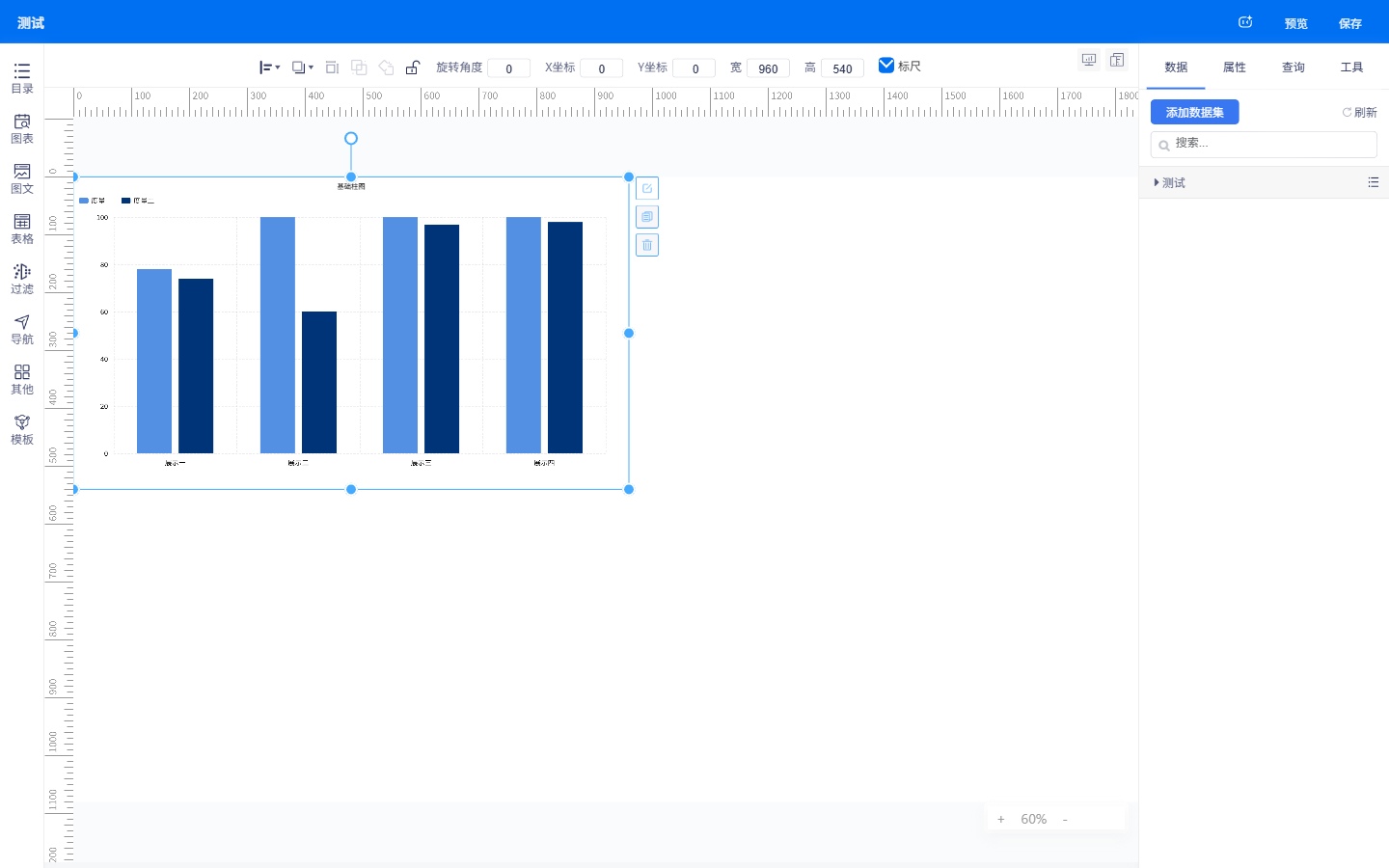Toggle the lock icon for the component

[413, 68]
